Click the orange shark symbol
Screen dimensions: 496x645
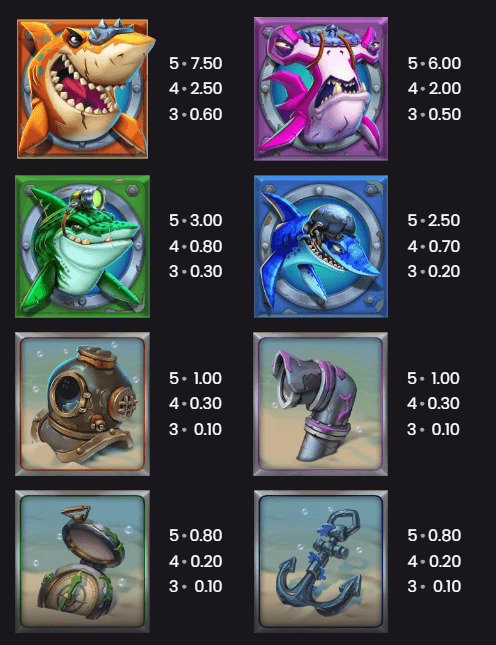pos(83,88)
